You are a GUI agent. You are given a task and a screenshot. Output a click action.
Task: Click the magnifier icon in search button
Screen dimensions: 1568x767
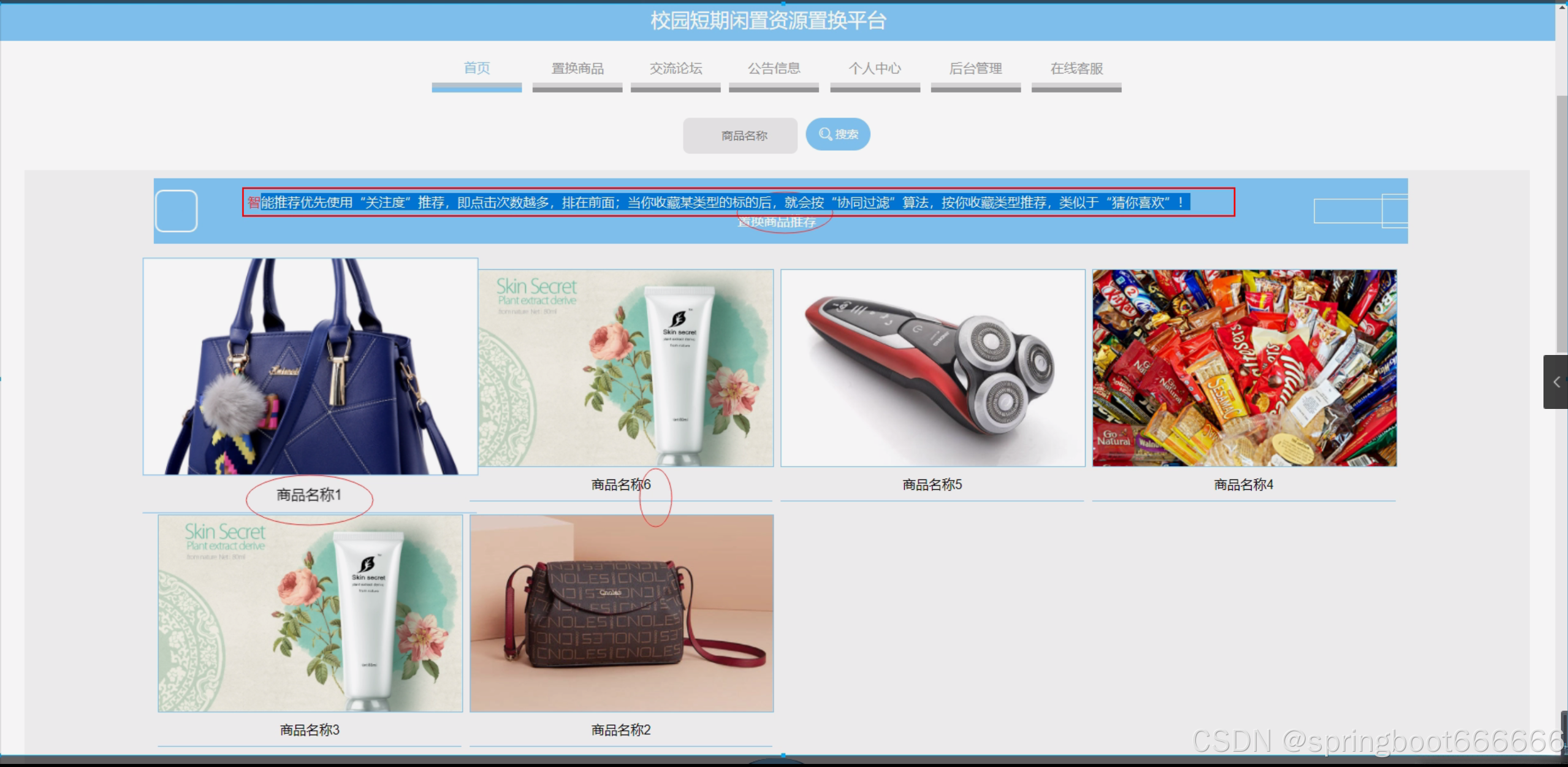click(x=825, y=134)
